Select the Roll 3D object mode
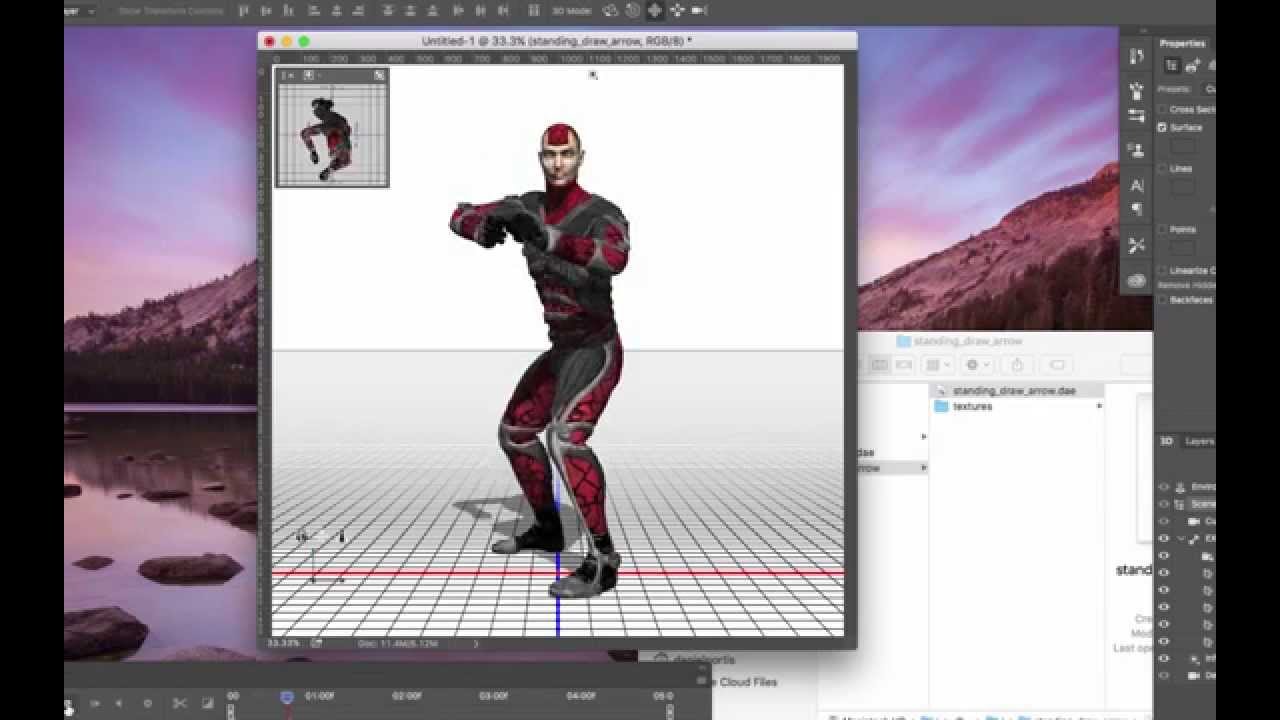This screenshot has width=1280, height=720. pyautogui.click(x=633, y=11)
